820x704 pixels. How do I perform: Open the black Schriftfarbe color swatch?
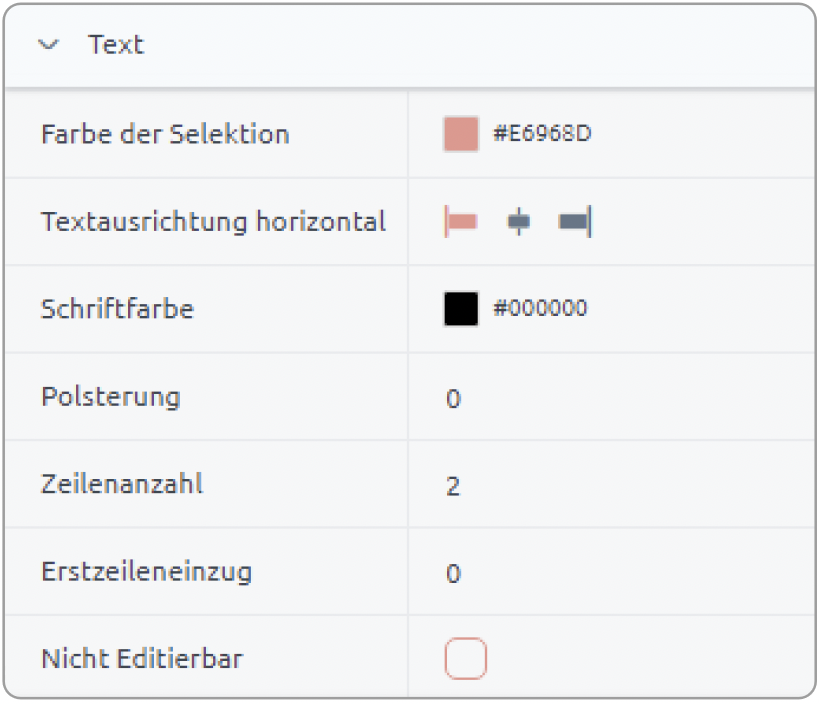pos(461,309)
